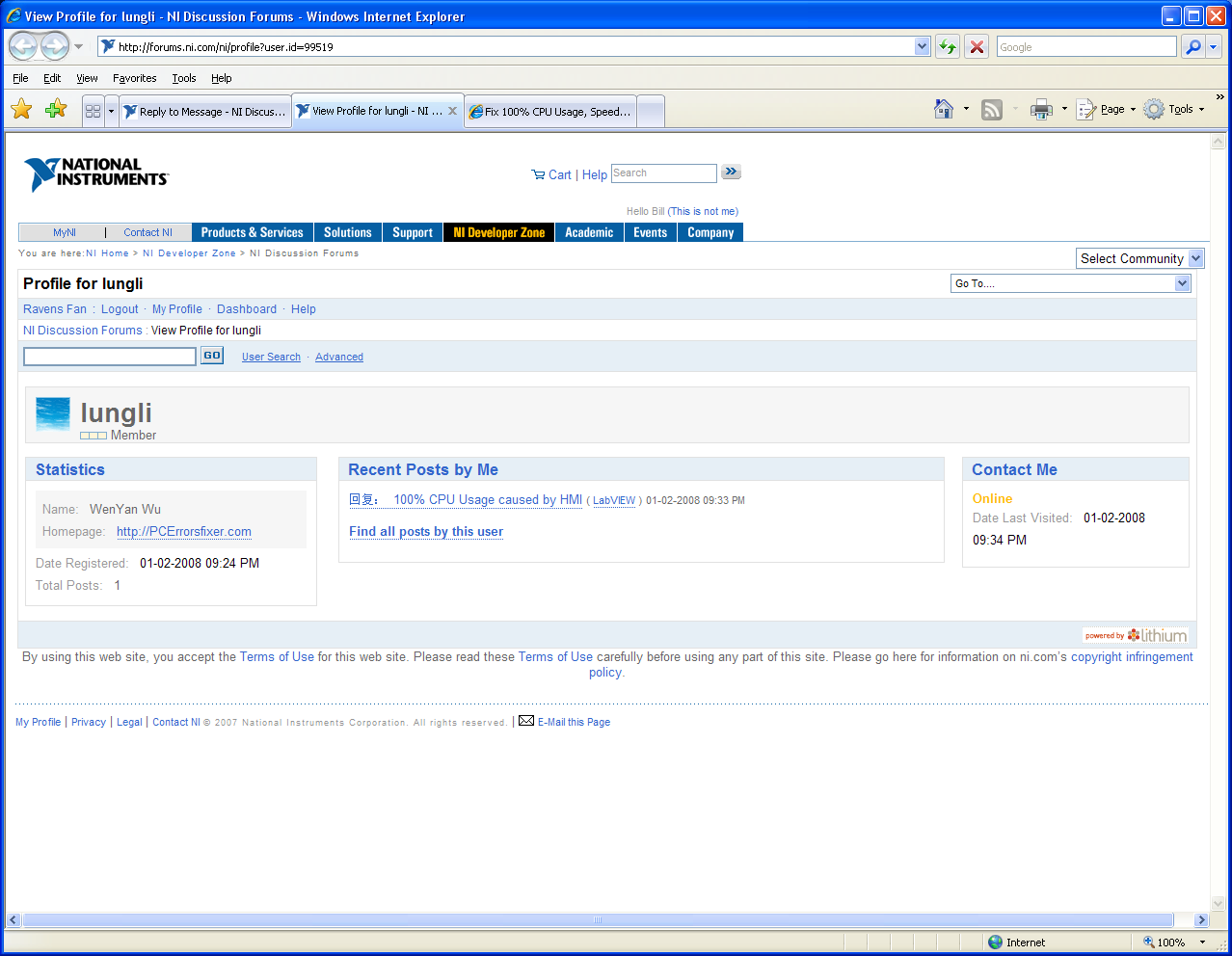Screen dimensions: 1232x956
Task: Submit site search with the double-arrow button
Action: tap(732, 173)
